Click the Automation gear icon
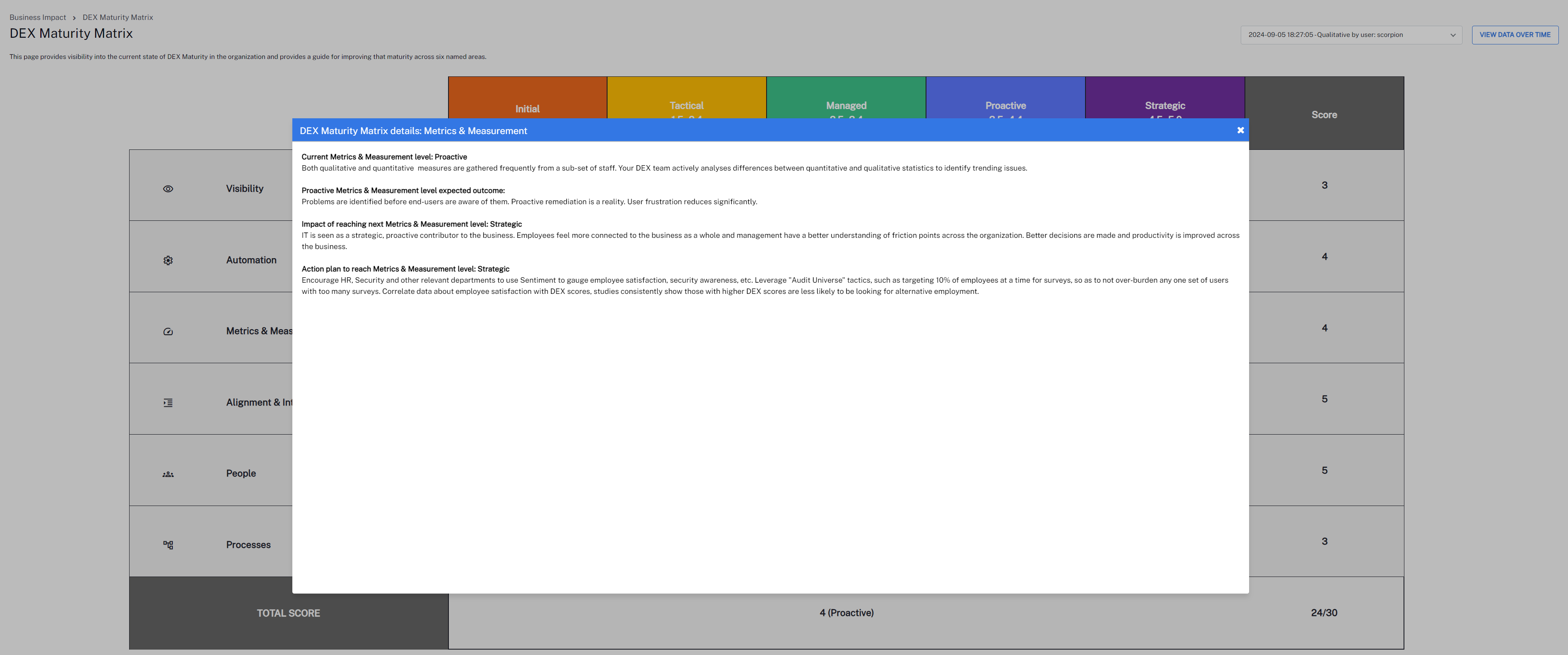This screenshot has height=655, width=1568. coord(168,260)
